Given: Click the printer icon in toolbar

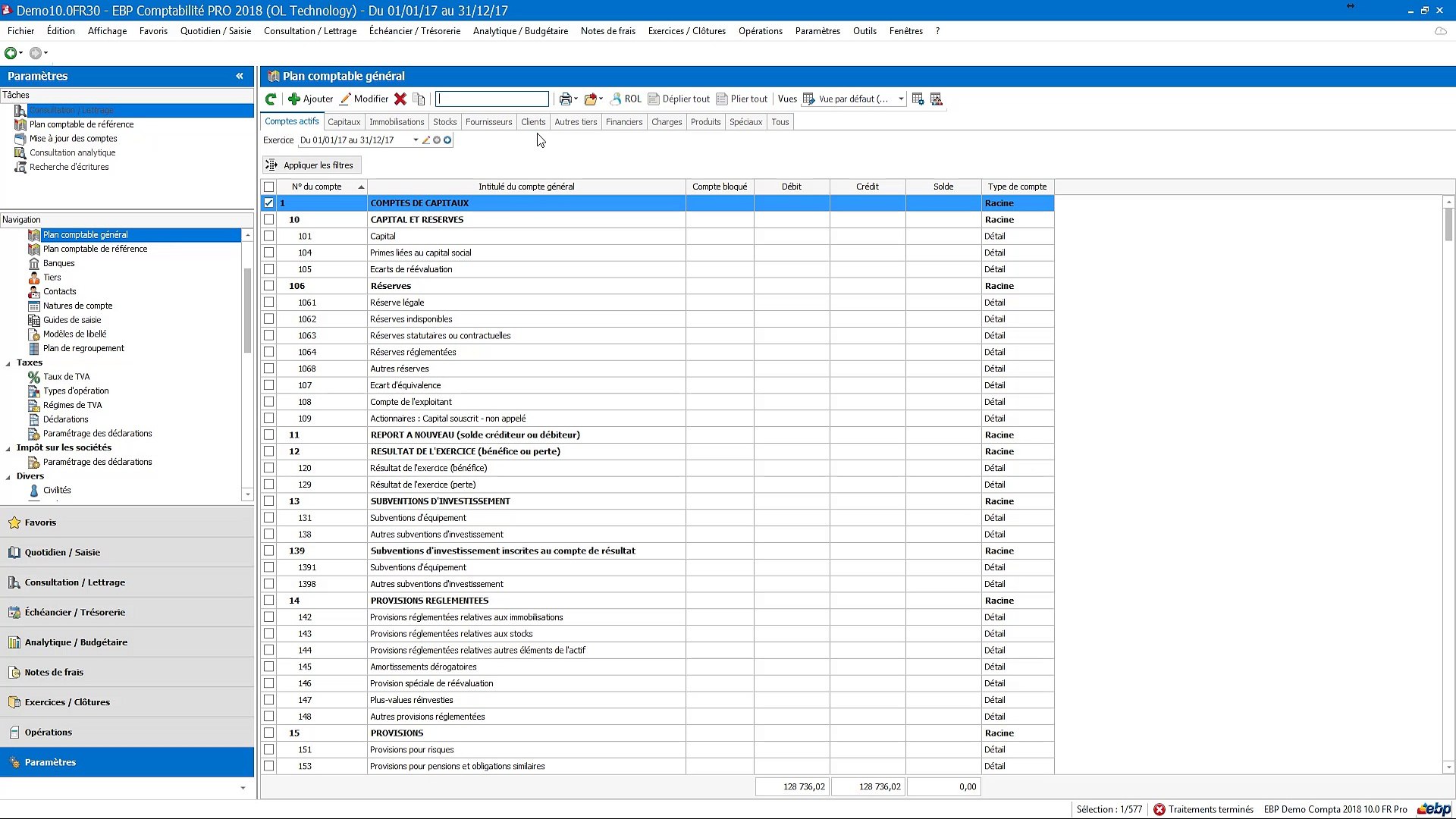Looking at the screenshot, I should coord(565,99).
